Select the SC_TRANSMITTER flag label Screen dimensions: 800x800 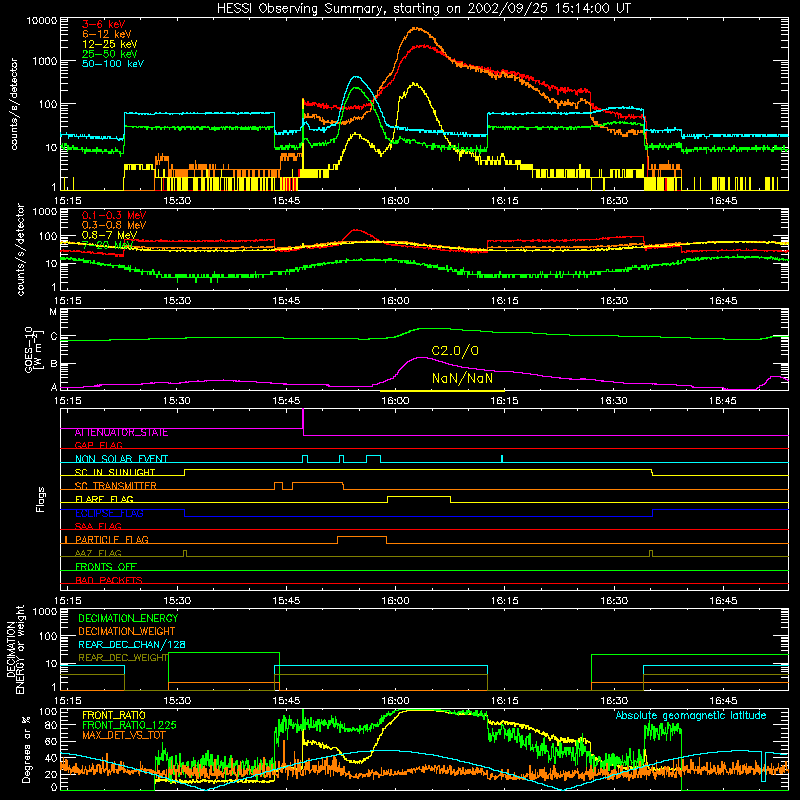point(115,486)
